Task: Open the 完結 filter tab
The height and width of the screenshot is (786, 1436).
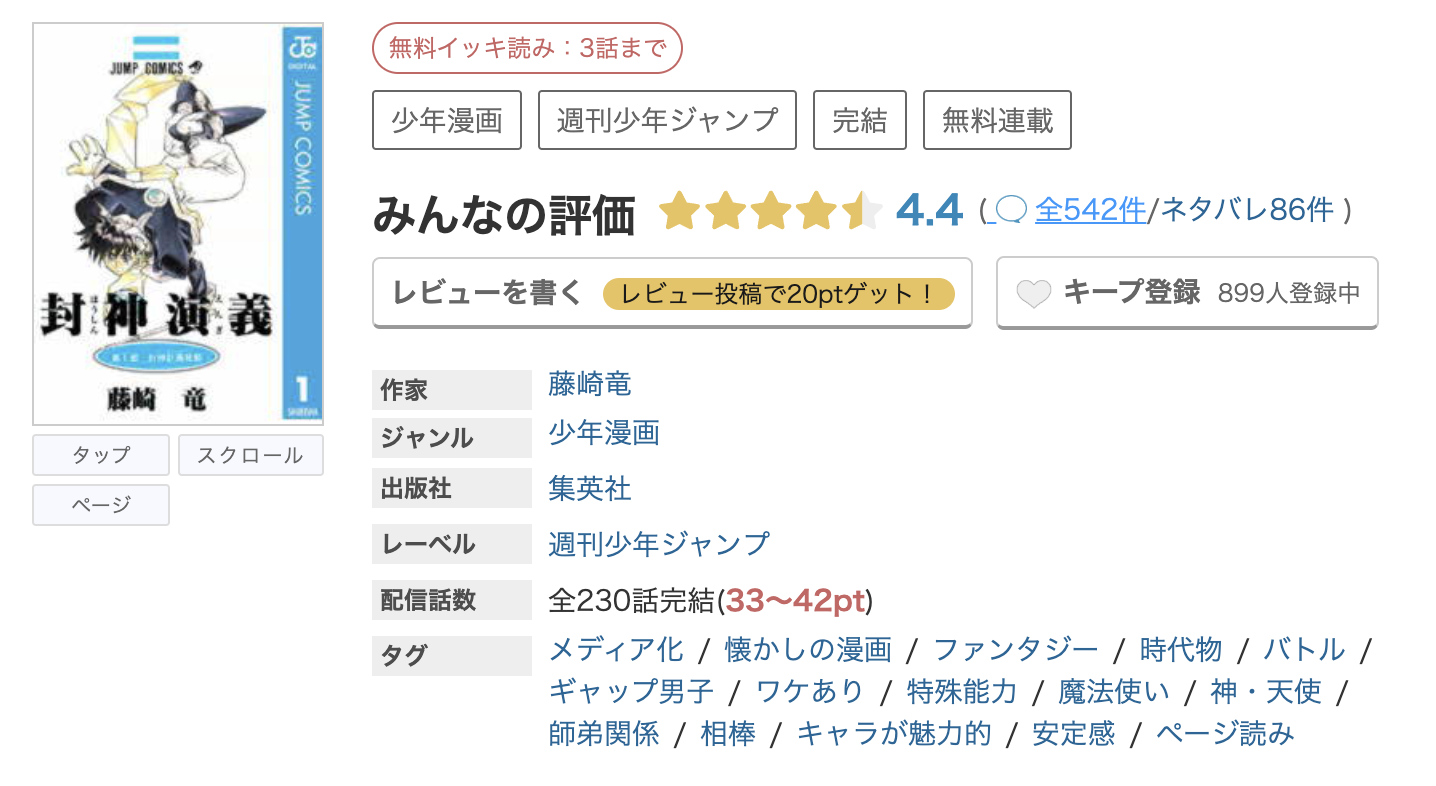Action: coord(859,119)
